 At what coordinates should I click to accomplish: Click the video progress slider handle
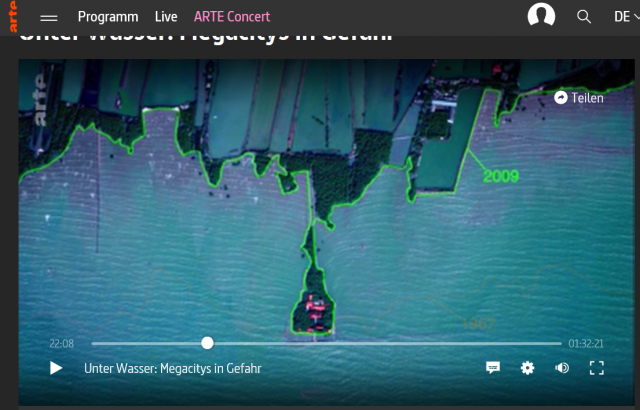207,343
